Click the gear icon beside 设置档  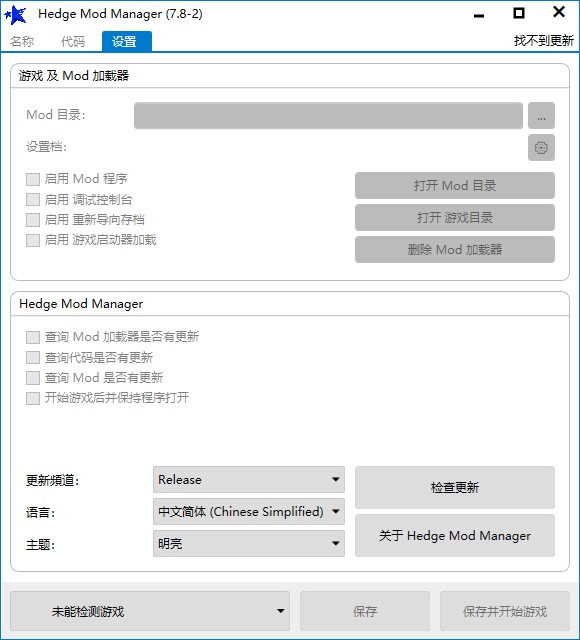541,147
